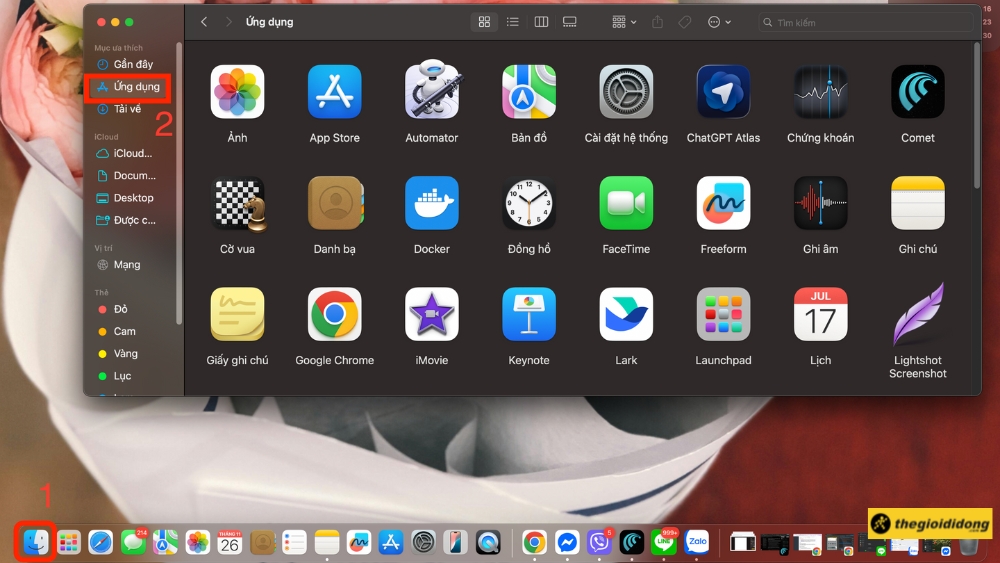The height and width of the screenshot is (563, 1000).
Task: Switch Finder to column view
Action: [x=541, y=22]
